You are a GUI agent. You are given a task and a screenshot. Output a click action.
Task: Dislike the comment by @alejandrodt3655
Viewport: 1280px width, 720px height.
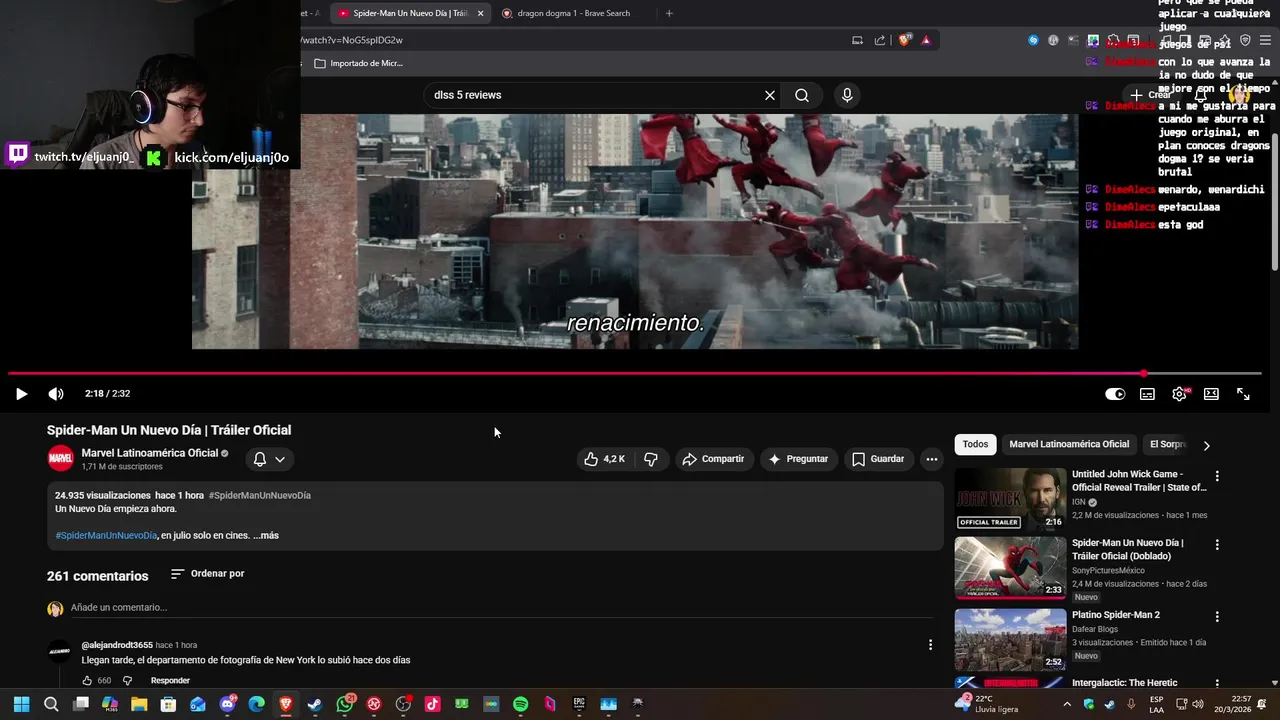pos(127,681)
